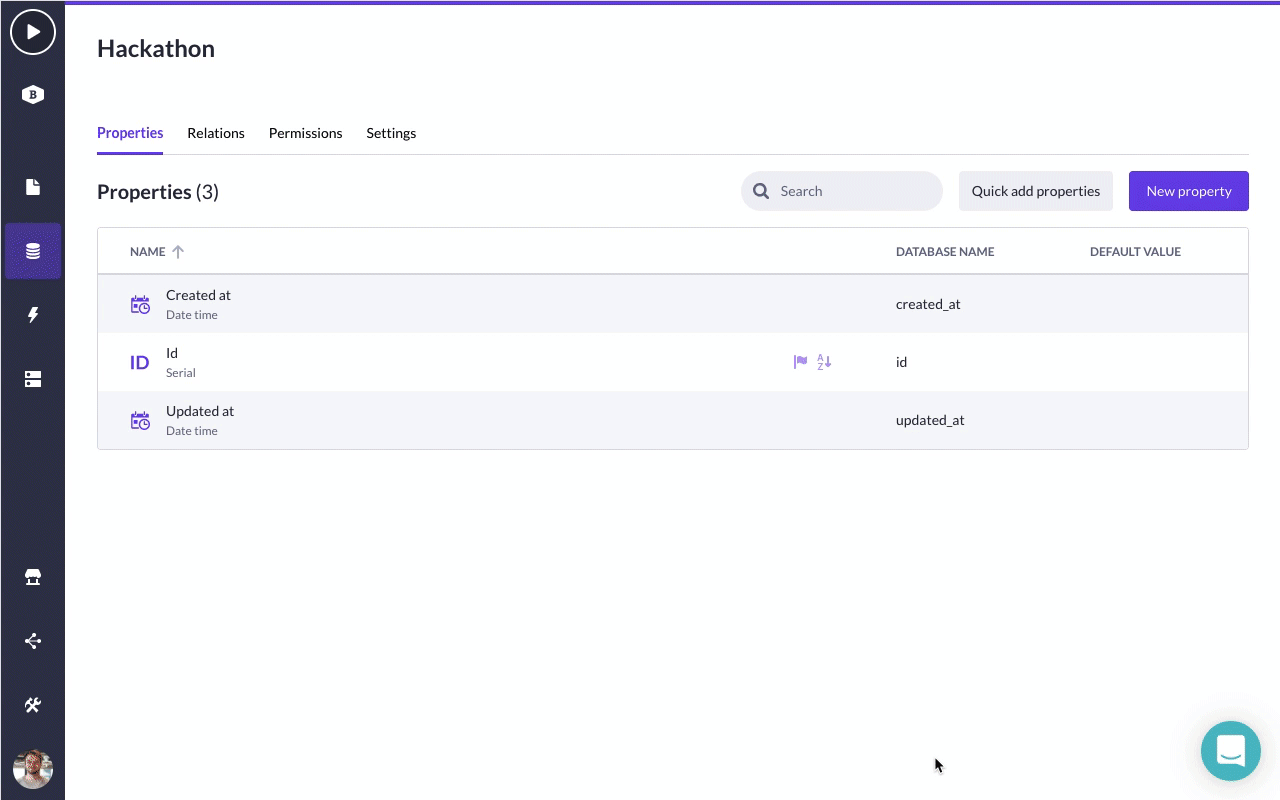Open the Betty Blocks hexagon logo
Image resolution: width=1280 pixels, height=800 pixels.
point(33,95)
